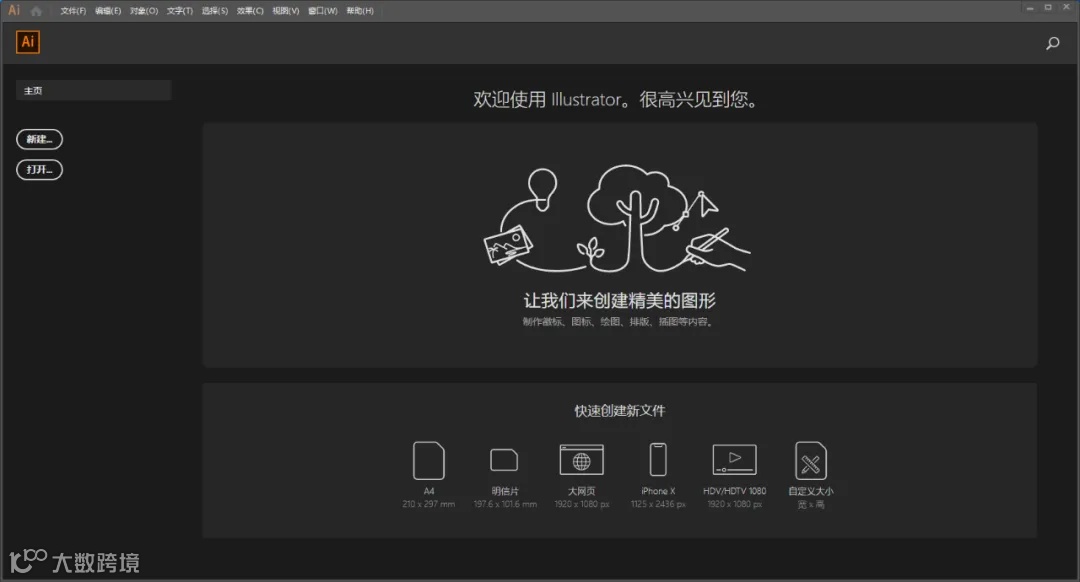
Task: Click the home icon in title bar
Action: (37, 11)
